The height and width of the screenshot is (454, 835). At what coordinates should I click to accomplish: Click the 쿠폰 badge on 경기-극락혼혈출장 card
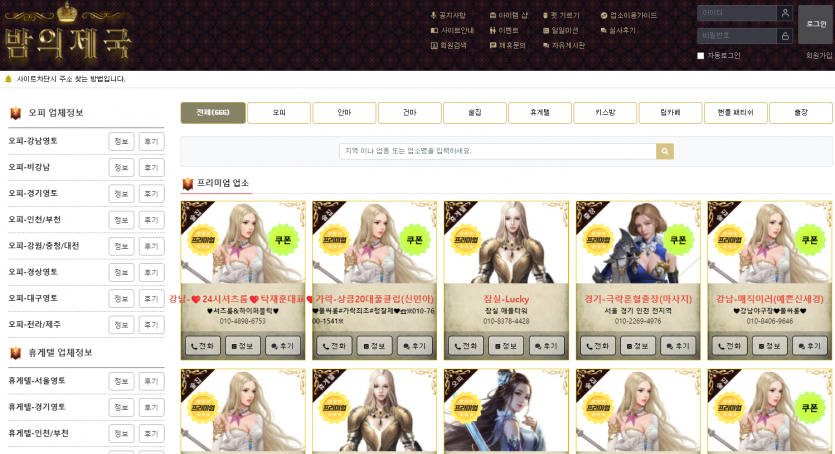pos(678,240)
